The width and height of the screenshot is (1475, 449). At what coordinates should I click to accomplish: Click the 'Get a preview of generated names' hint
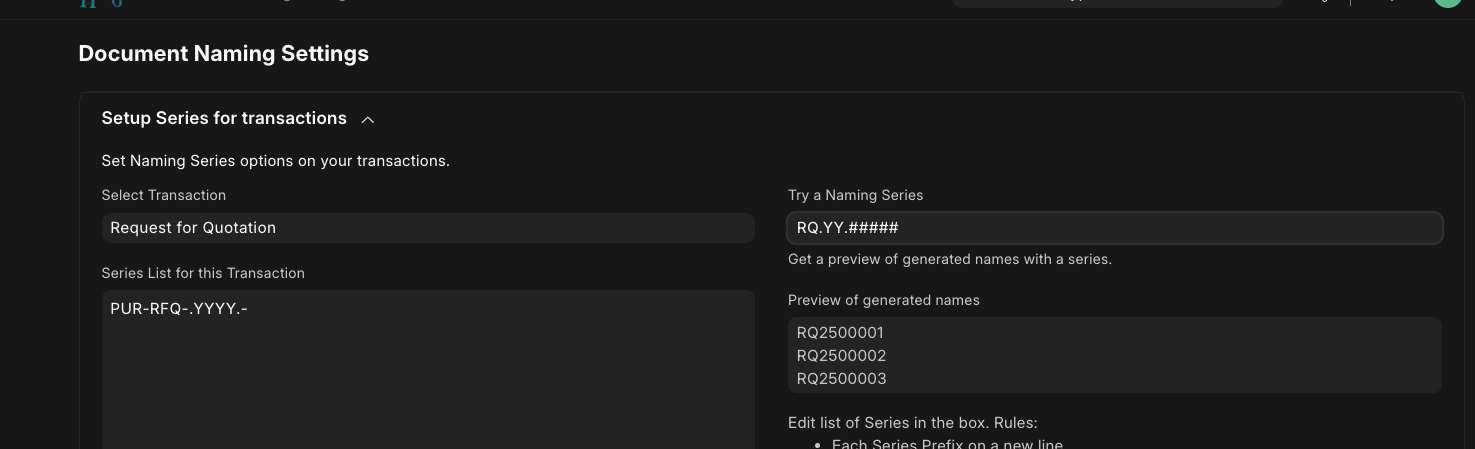[949, 259]
